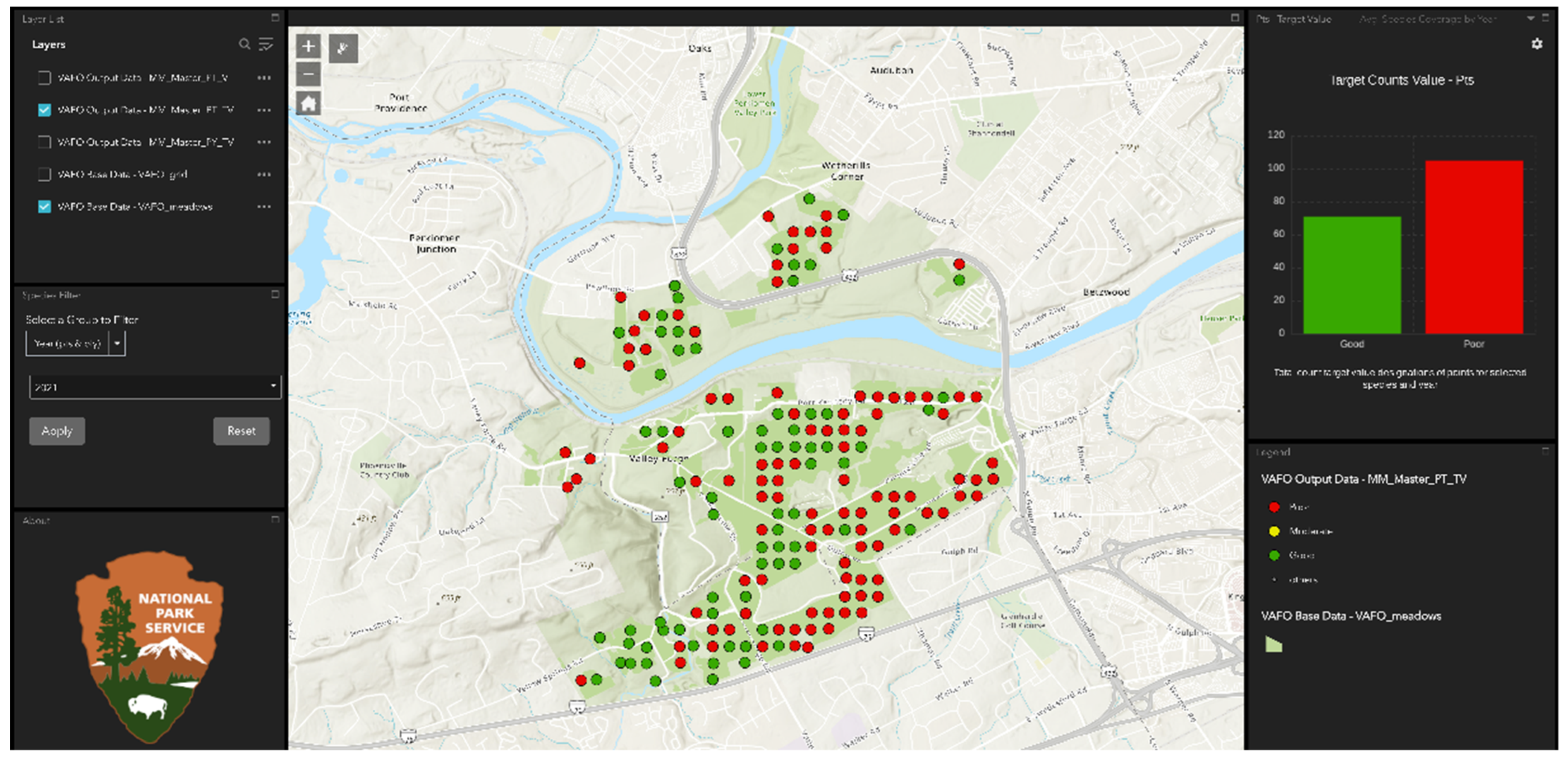Screen dimensions: 1568x761
Task: Open options for the VAFO grid layer
Action: [x=263, y=174]
